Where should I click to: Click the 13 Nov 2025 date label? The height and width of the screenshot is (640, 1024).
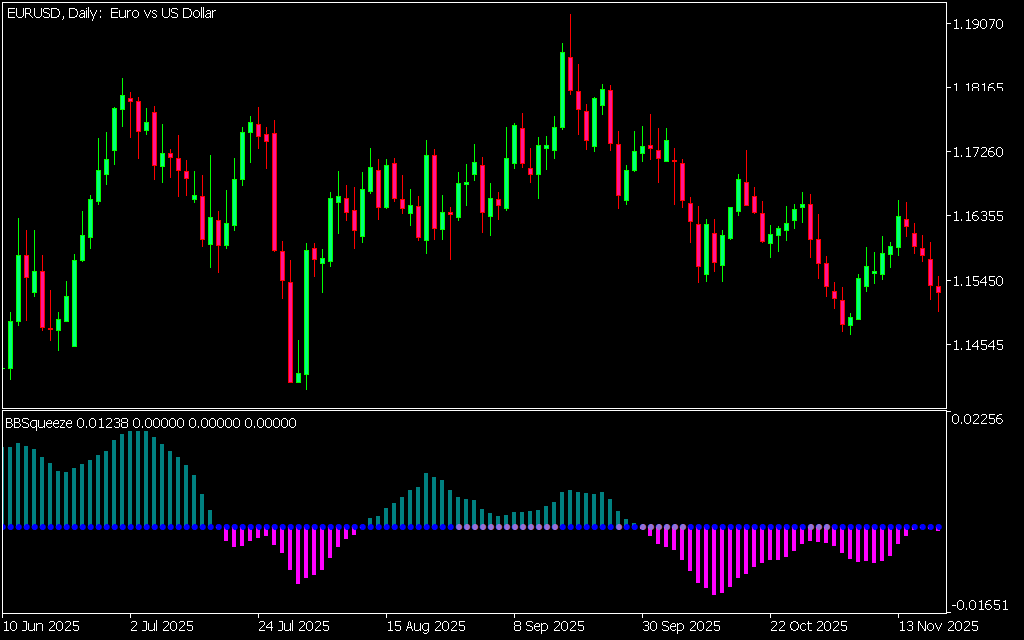pos(936,626)
